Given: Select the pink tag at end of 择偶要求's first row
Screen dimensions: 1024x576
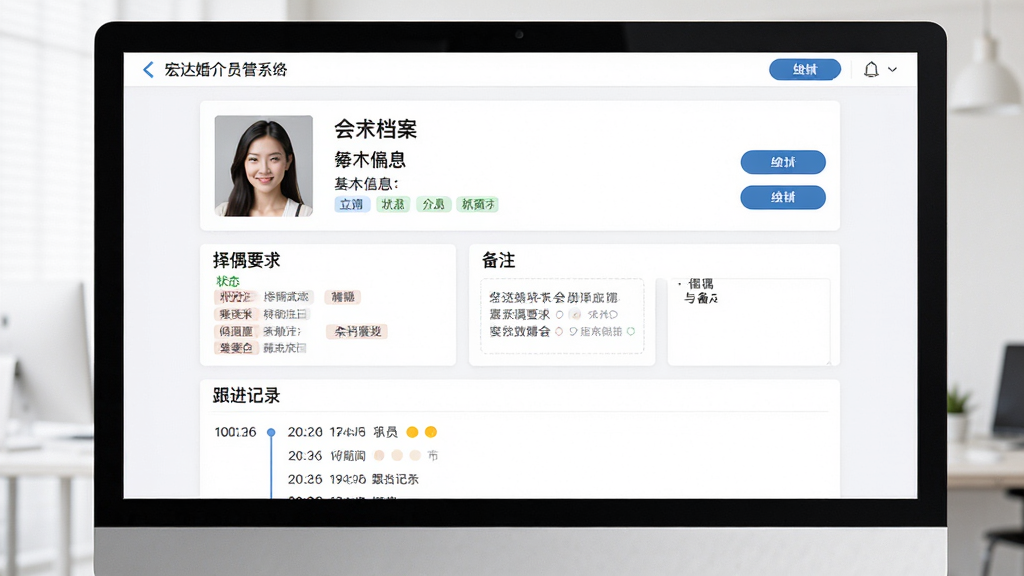Looking at the screenshot, I should pos(343,297).
